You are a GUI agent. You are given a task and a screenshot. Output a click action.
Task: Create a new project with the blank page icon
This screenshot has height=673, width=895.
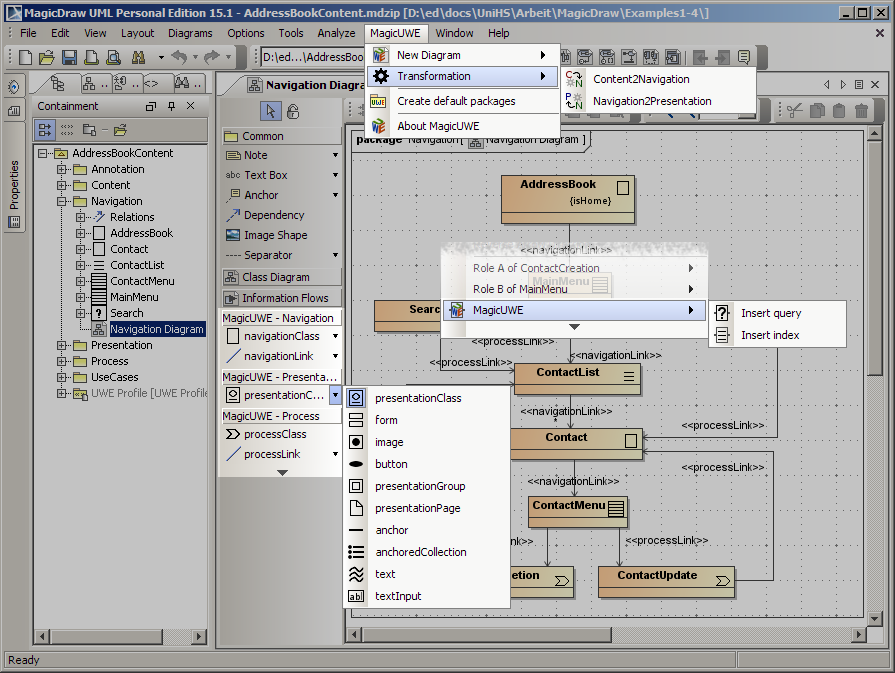[x=26, y=57]
